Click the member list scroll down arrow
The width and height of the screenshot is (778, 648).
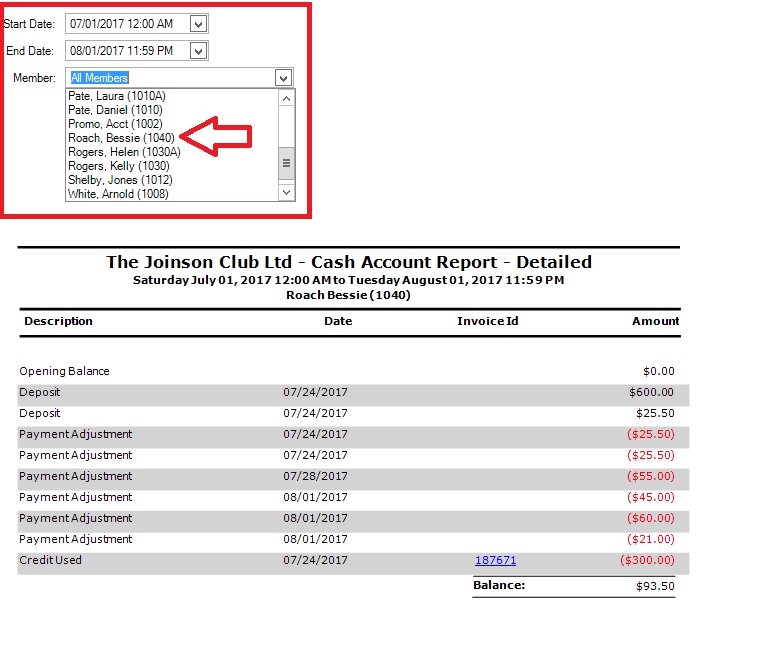287,192
